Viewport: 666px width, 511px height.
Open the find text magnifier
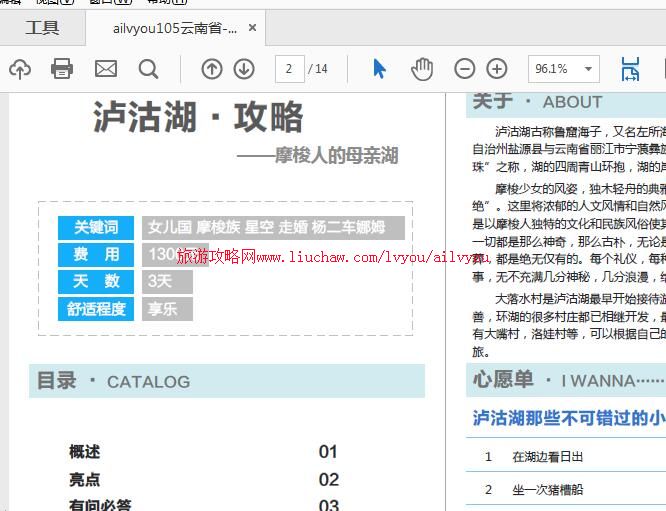point(149,69)
